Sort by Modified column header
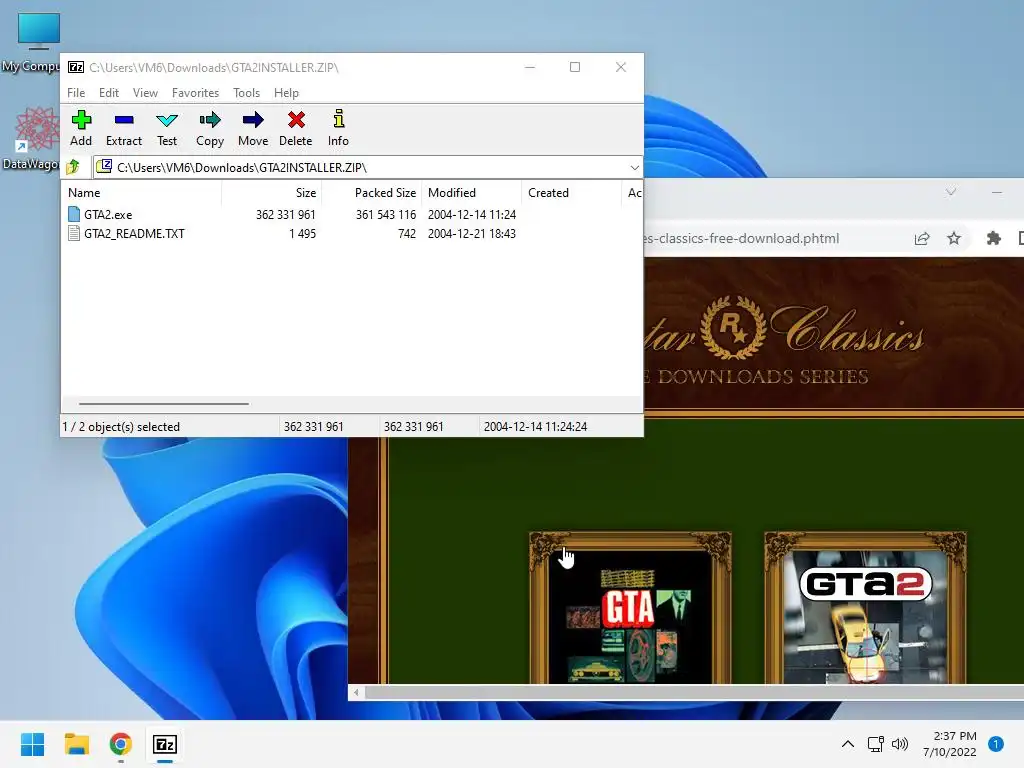The height and width of the screenshot is (768, 1024). [x=472, y=193]
